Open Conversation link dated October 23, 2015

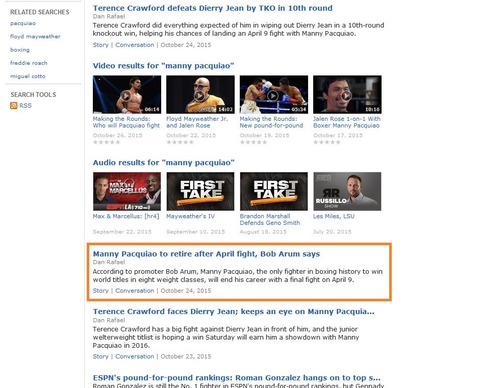(x=135, y=357)
